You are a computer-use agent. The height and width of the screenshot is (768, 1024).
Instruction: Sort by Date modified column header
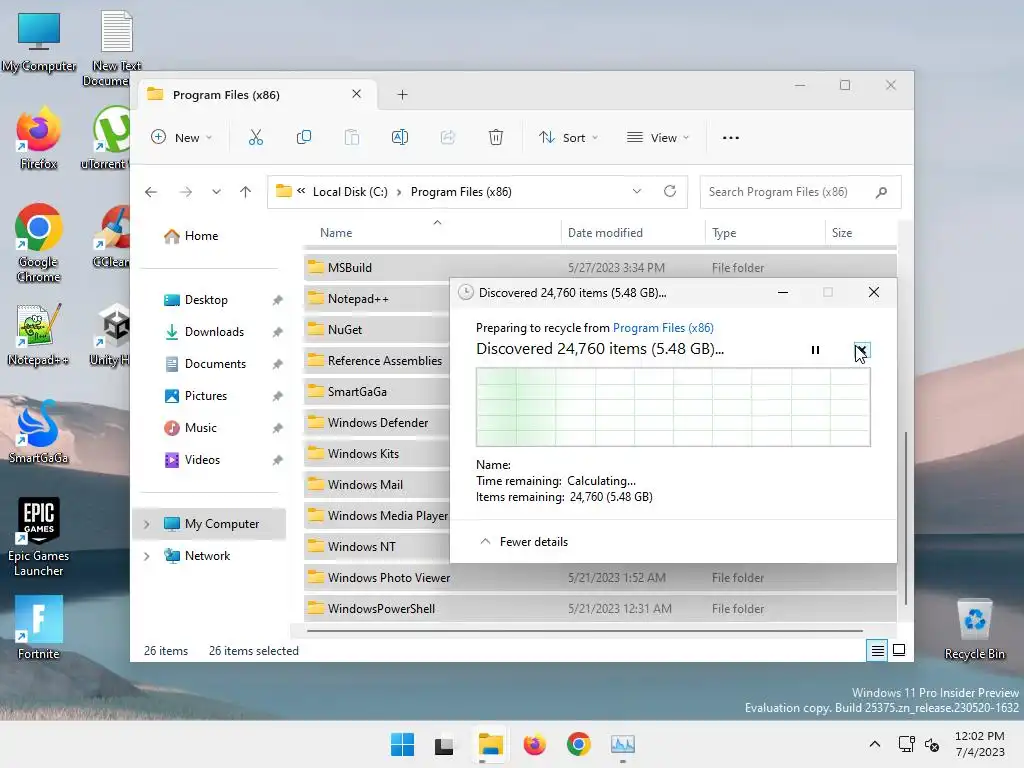pyautogui.click(x=605, y=232)
